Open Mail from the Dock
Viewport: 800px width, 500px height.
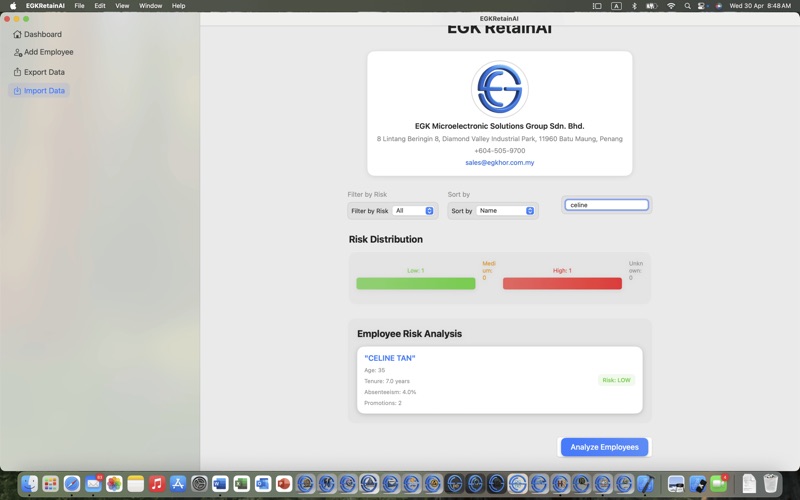coord(93,483)
